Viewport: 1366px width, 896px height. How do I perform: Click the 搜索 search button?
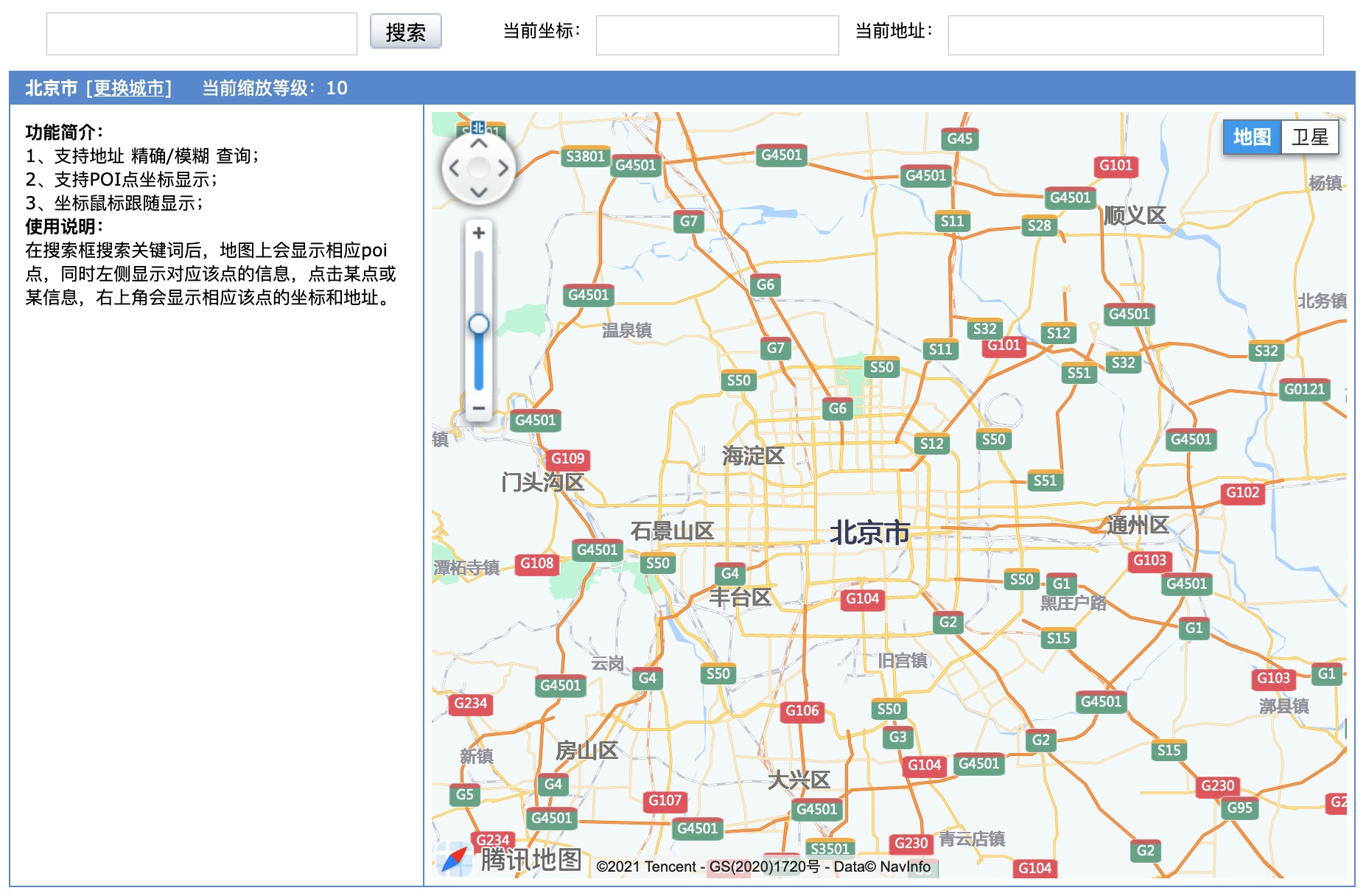[x=405, y=32]
